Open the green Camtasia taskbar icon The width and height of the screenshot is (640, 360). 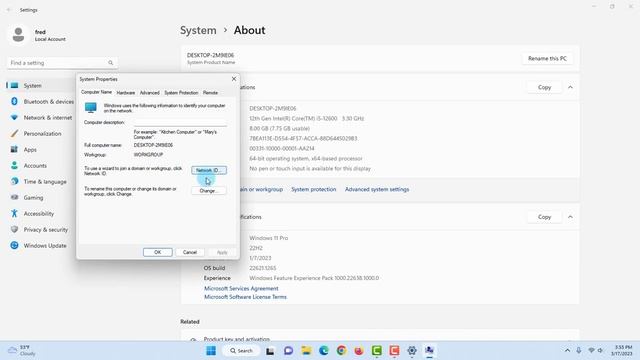coord(377,351)
